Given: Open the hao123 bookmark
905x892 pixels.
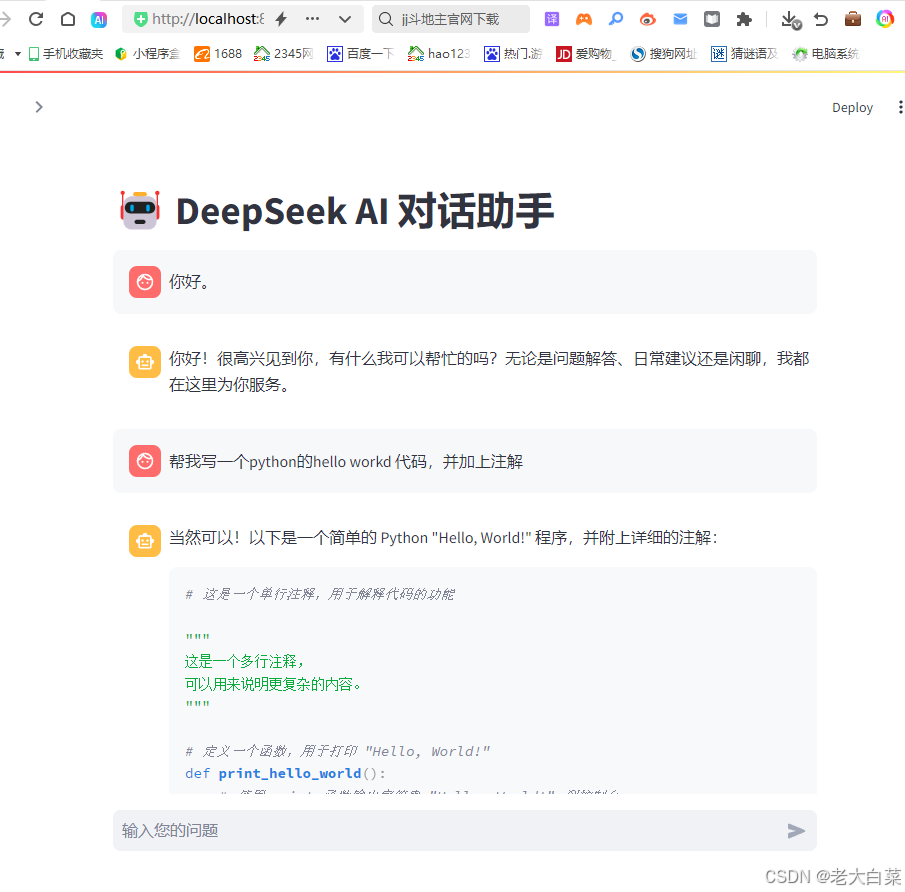Looking at the screenshot, I should pyautogui.click(x=439, y=54).
